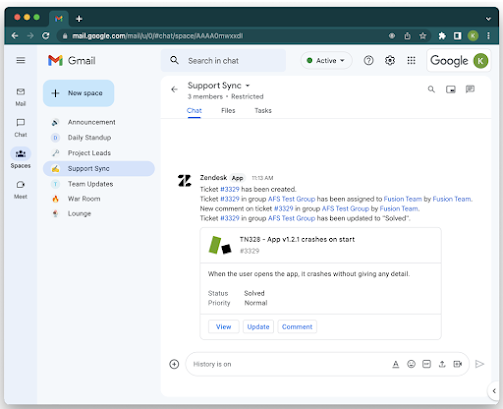Open the Chrome three-dot menu

488,36
